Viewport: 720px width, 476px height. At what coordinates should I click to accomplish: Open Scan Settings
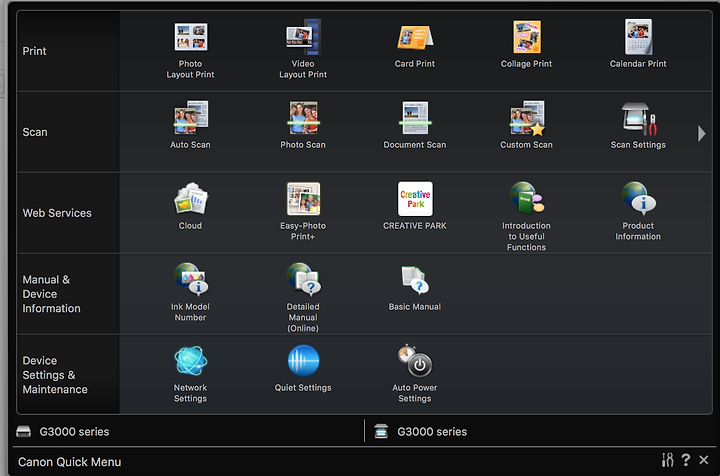pos(638,125)
